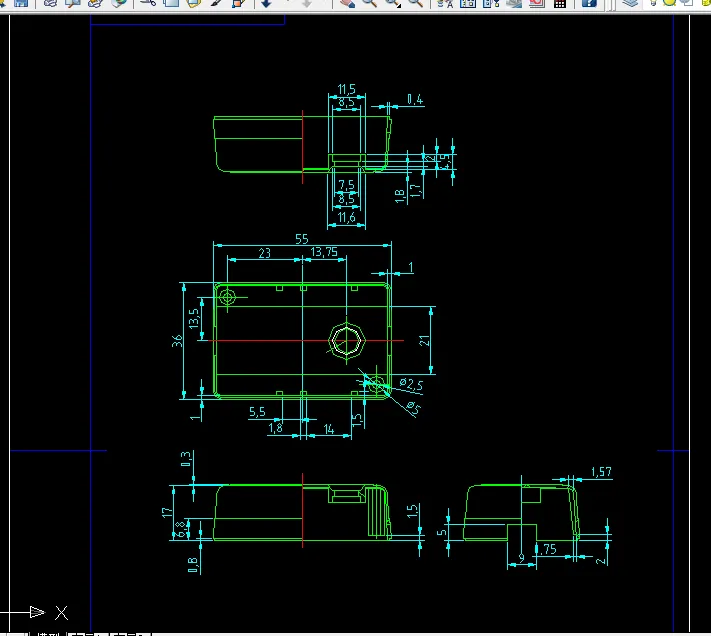This screenshot has width=711, height=636.
Task: Select the diameter dimension ø2,5
Action: coord(411,385)
